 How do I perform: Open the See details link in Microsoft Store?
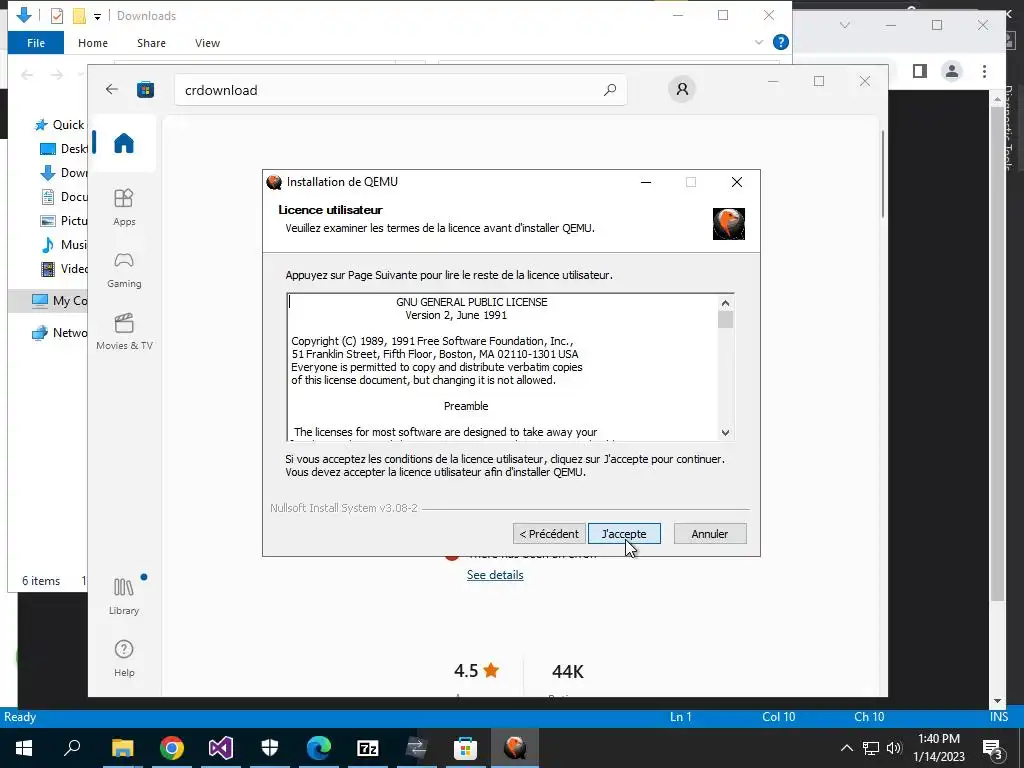coord(494,575)
